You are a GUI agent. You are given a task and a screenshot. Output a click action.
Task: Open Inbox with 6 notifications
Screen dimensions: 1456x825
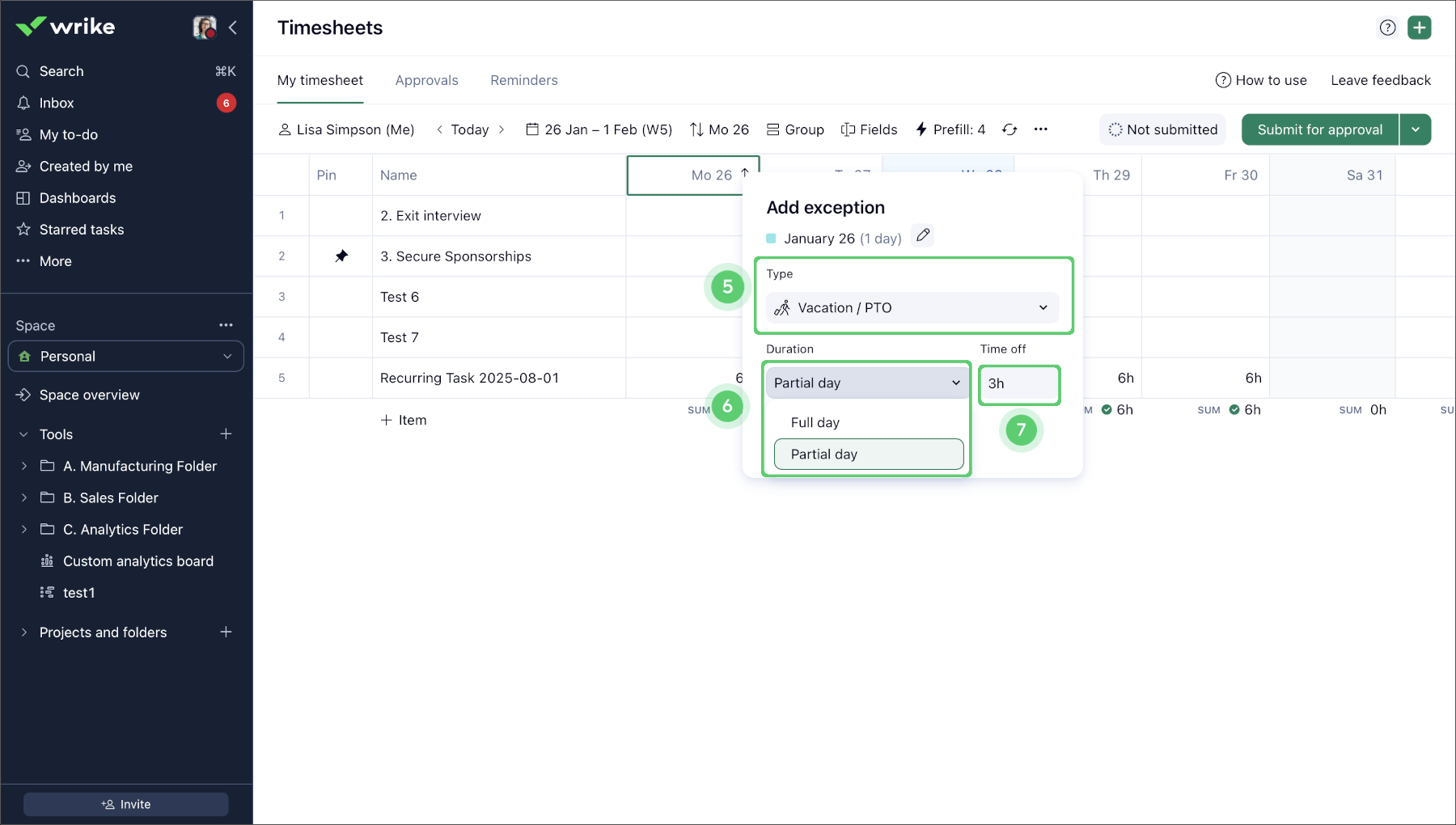tap(57, 103)
